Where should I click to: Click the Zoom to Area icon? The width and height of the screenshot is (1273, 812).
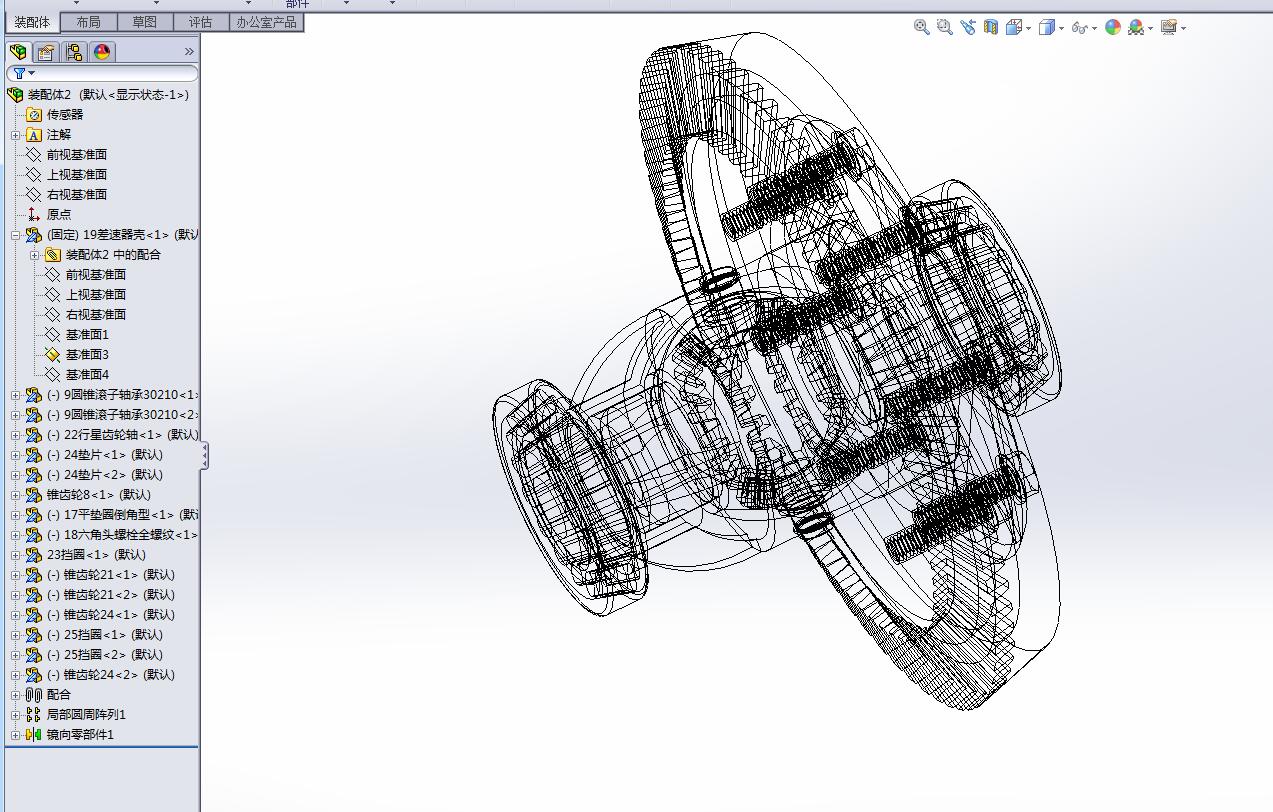pyautogui.click(x=945, y=28)
